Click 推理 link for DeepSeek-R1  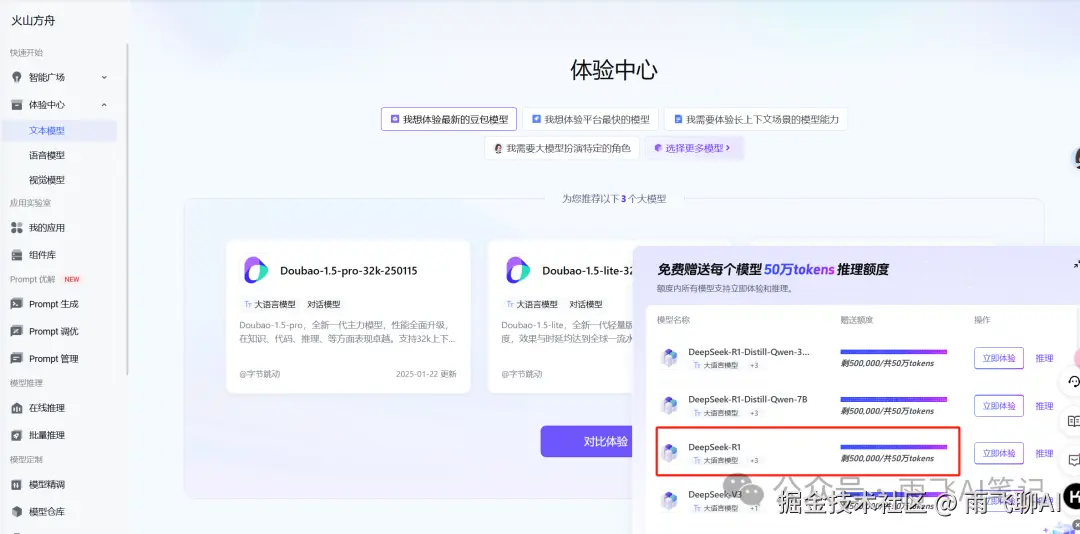tap(1044, 453)
